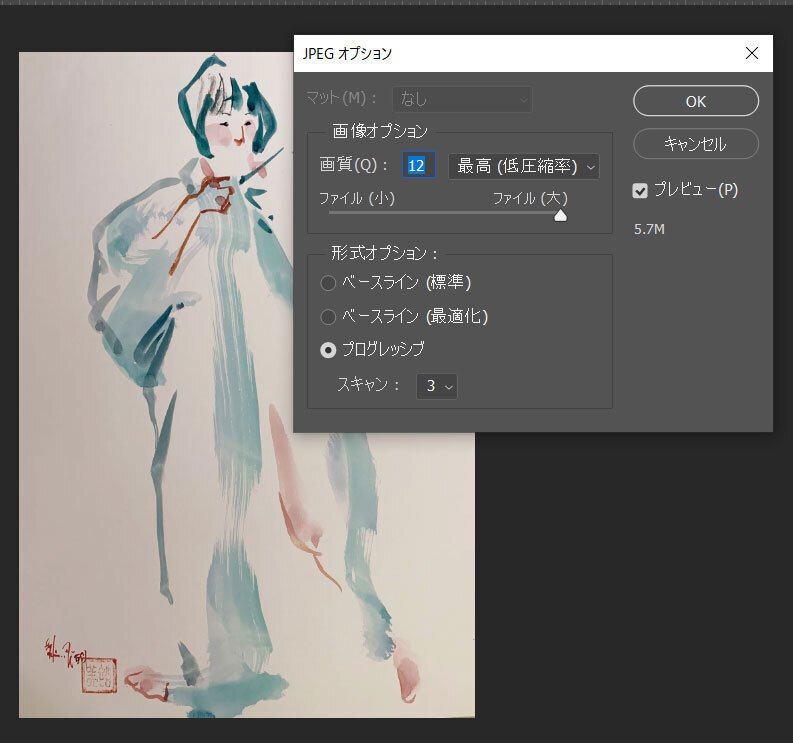Select ベースライン (標準) radio button
This screenshot has width=793, height=743.
click(x=328, y=283)
